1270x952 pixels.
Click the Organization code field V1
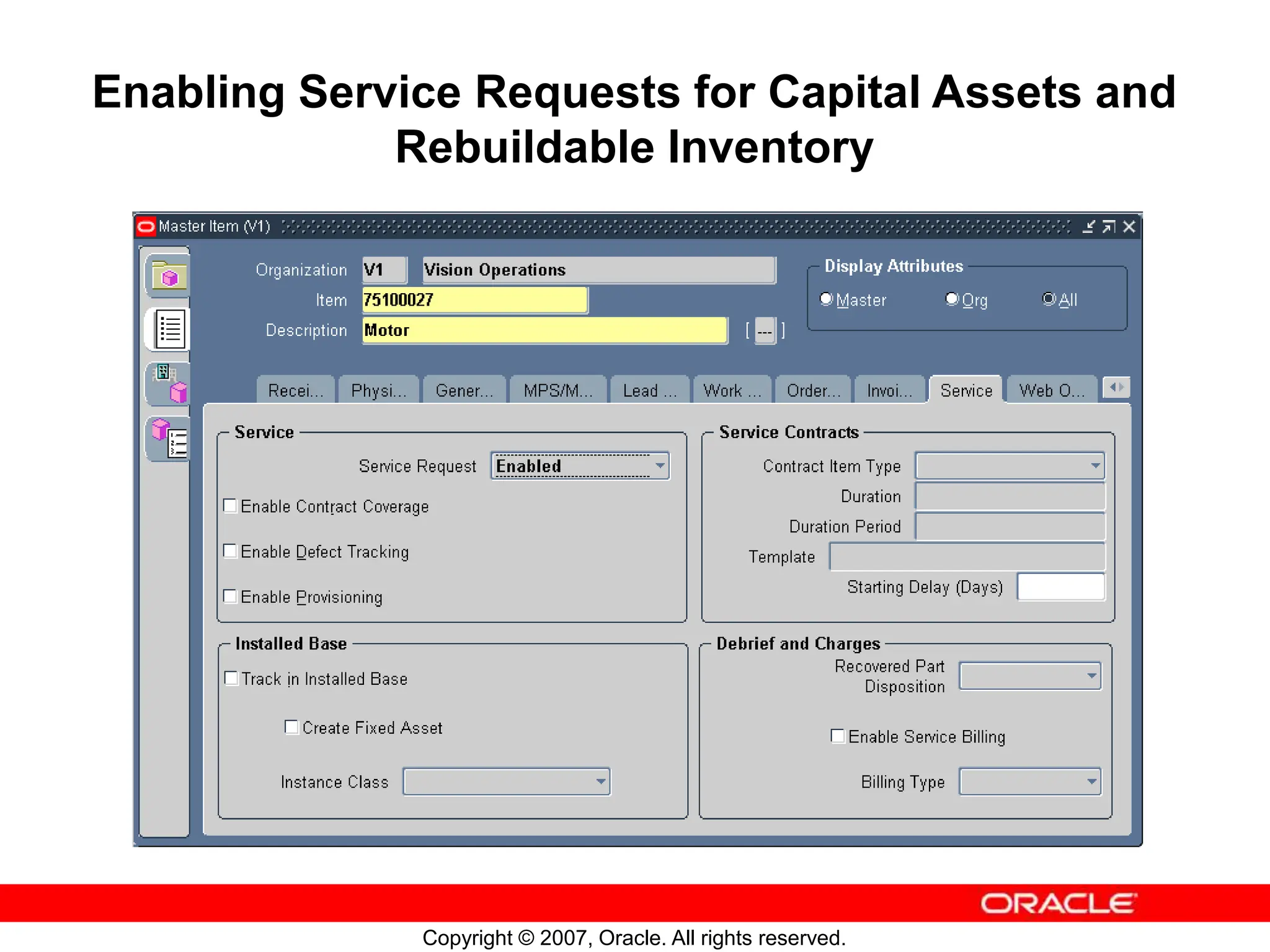point(385,270)
